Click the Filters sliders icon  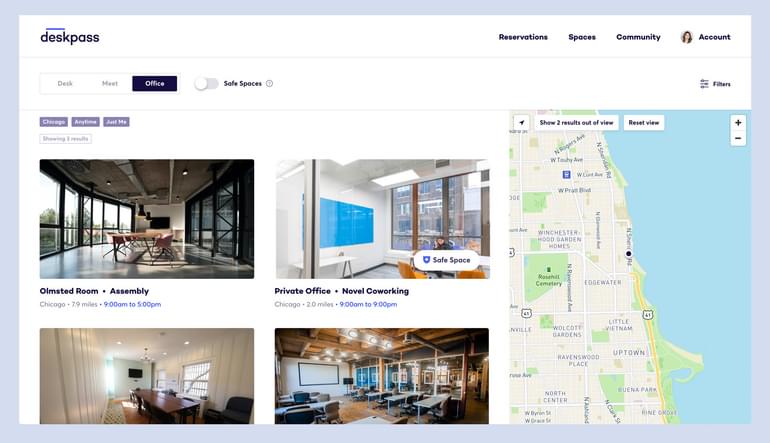click(x=704, y=84)
